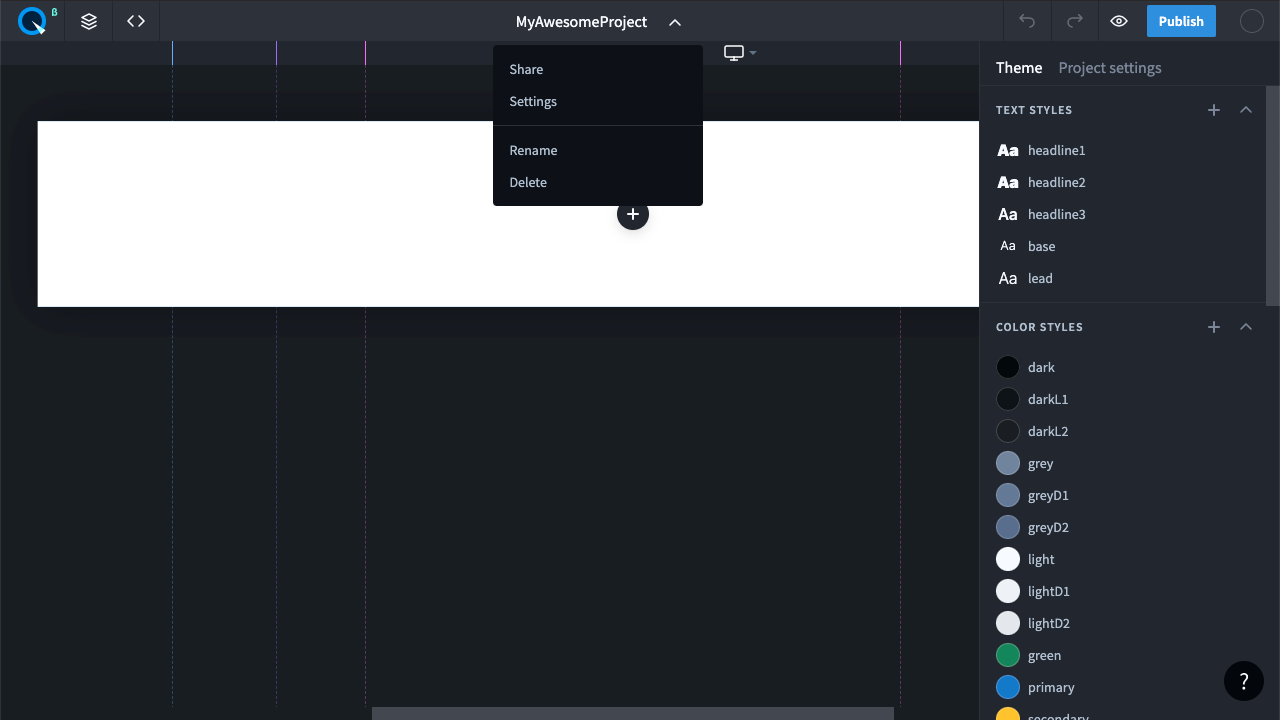Open the code editor icon
Screen dimensions: 1280x720
click(136, 21)
